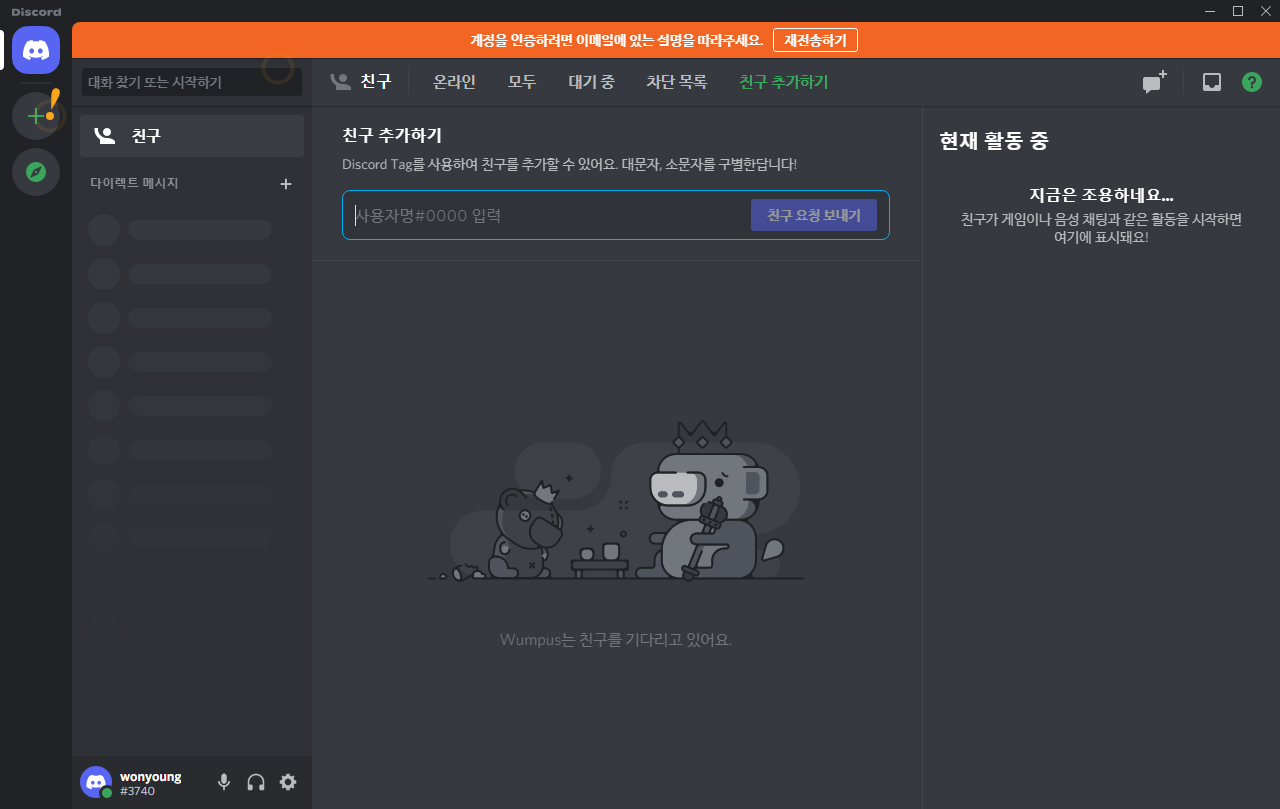Image resolution: width=1280 pixels, height=809 pixels.
Task: Focus the 사용자명#0000 입력 field
Action: pyautogui.click(x=550, y=215)
